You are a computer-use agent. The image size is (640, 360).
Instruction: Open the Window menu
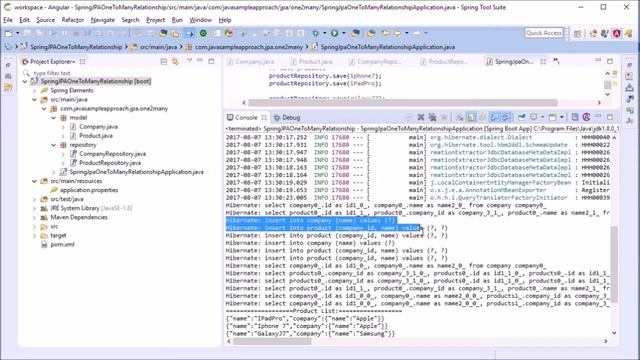(x=200, y=20)
